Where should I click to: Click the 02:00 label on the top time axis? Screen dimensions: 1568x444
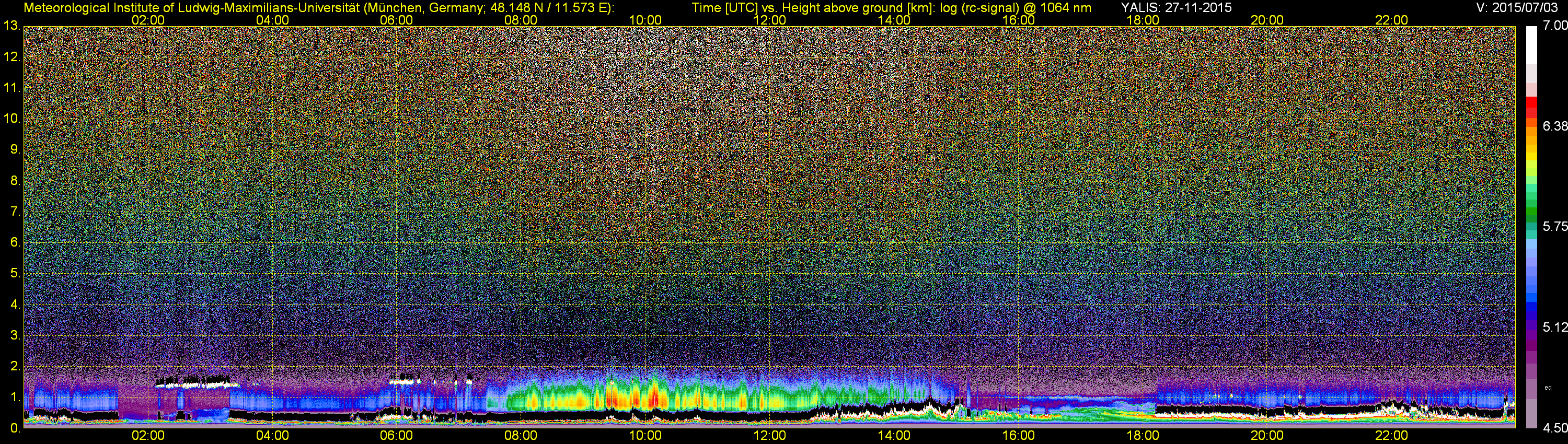tap(148, 20)
